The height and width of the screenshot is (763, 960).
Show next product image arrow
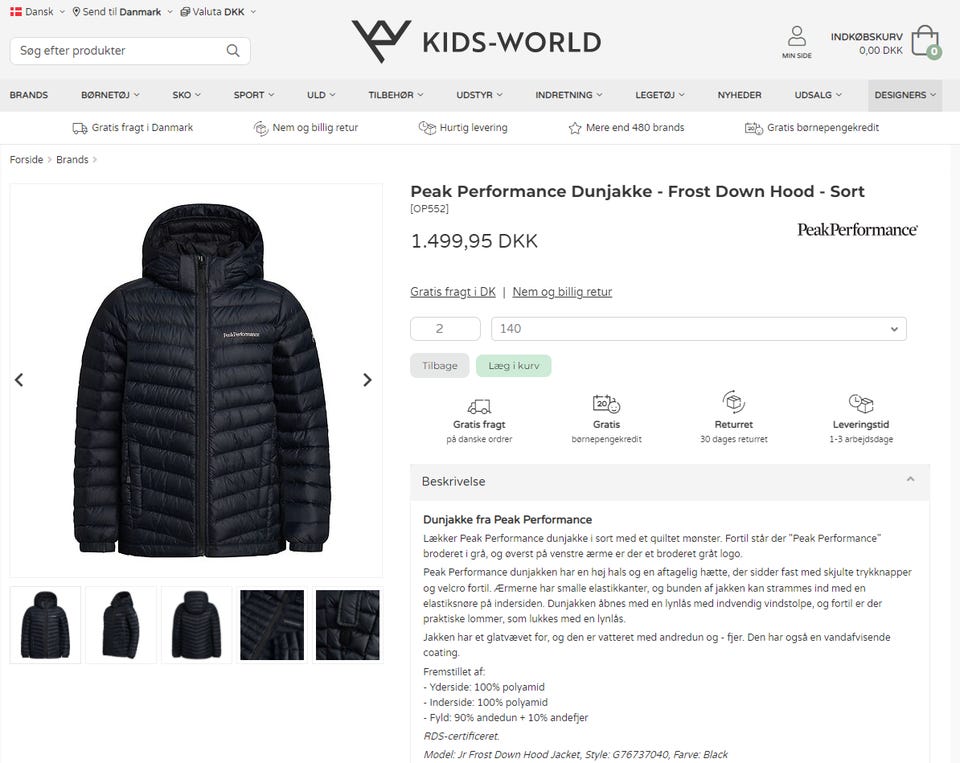tap(367, 380)
